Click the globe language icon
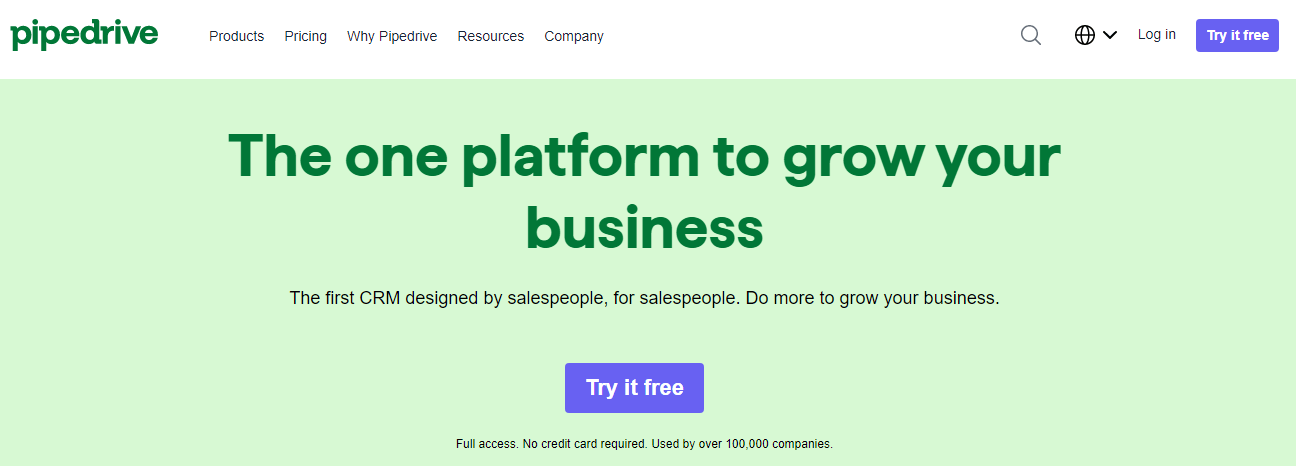The width and height of the screenshot is (1296, 466). pos(1085,35)
